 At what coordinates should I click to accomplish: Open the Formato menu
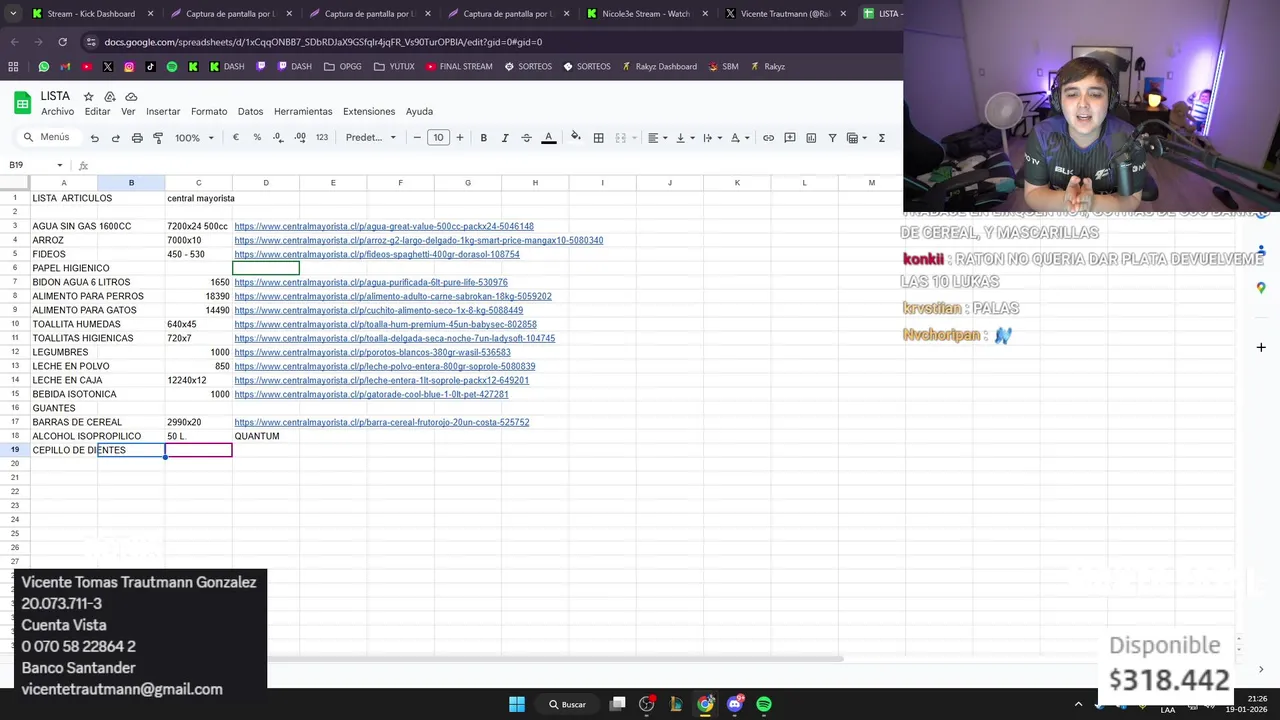click(209, 112)
